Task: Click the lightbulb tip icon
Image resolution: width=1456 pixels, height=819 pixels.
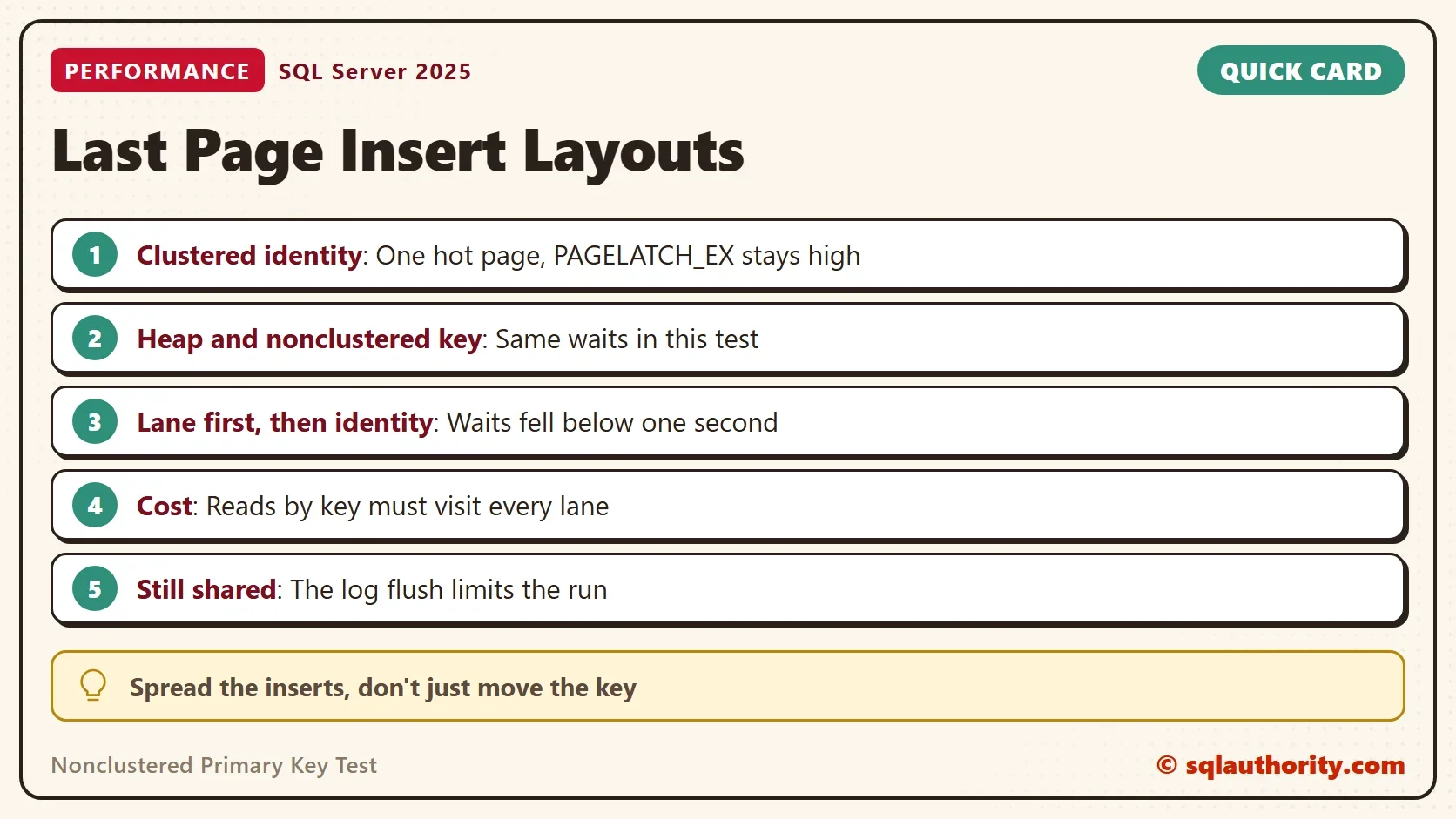Action: tap(93, 686)
